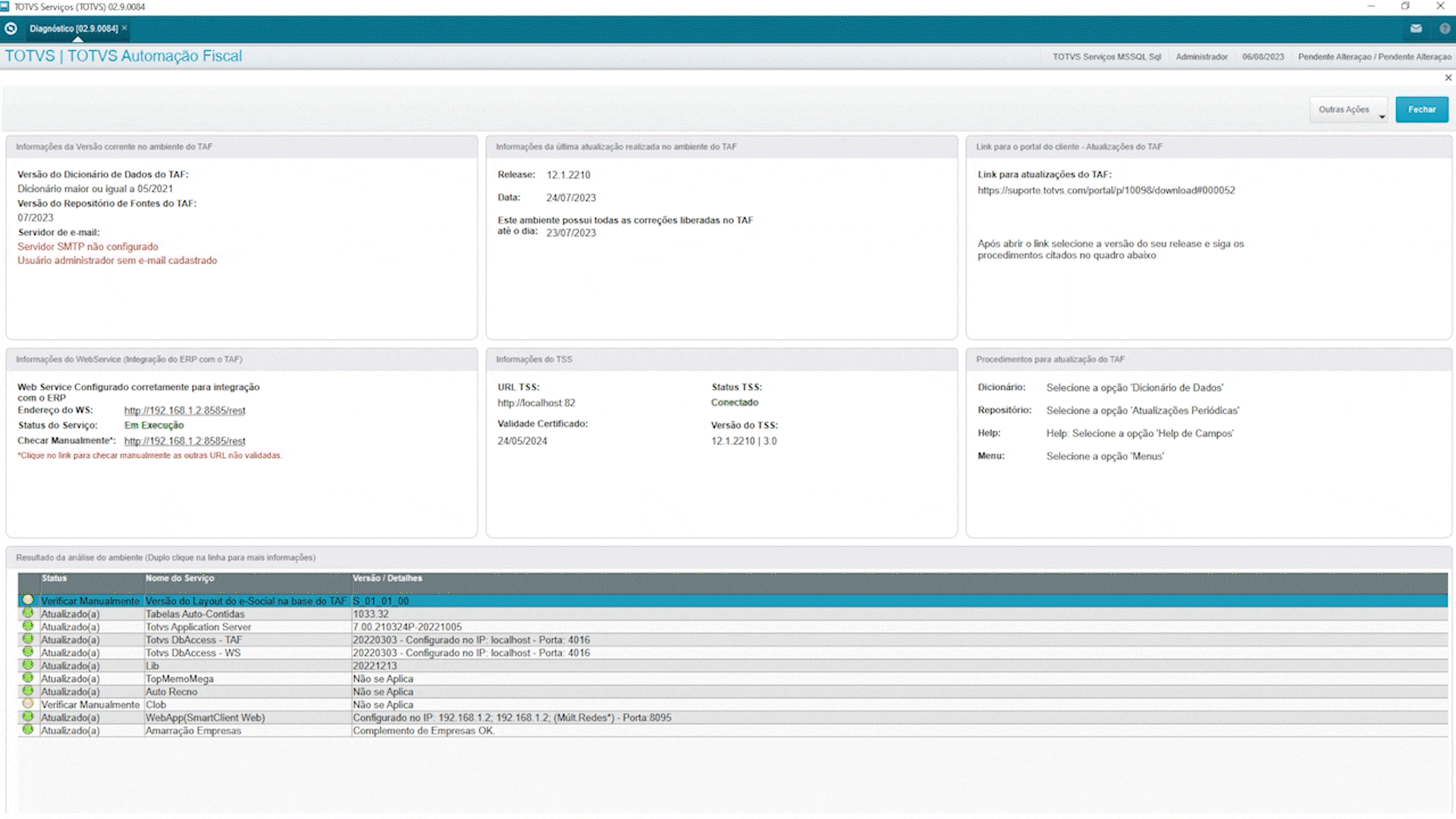This screenshot has width=1456, height=819.
Task: Click 'Pendente Alteraçao / Pendente Alteraçao' header status
Action: pos(1375,57)
